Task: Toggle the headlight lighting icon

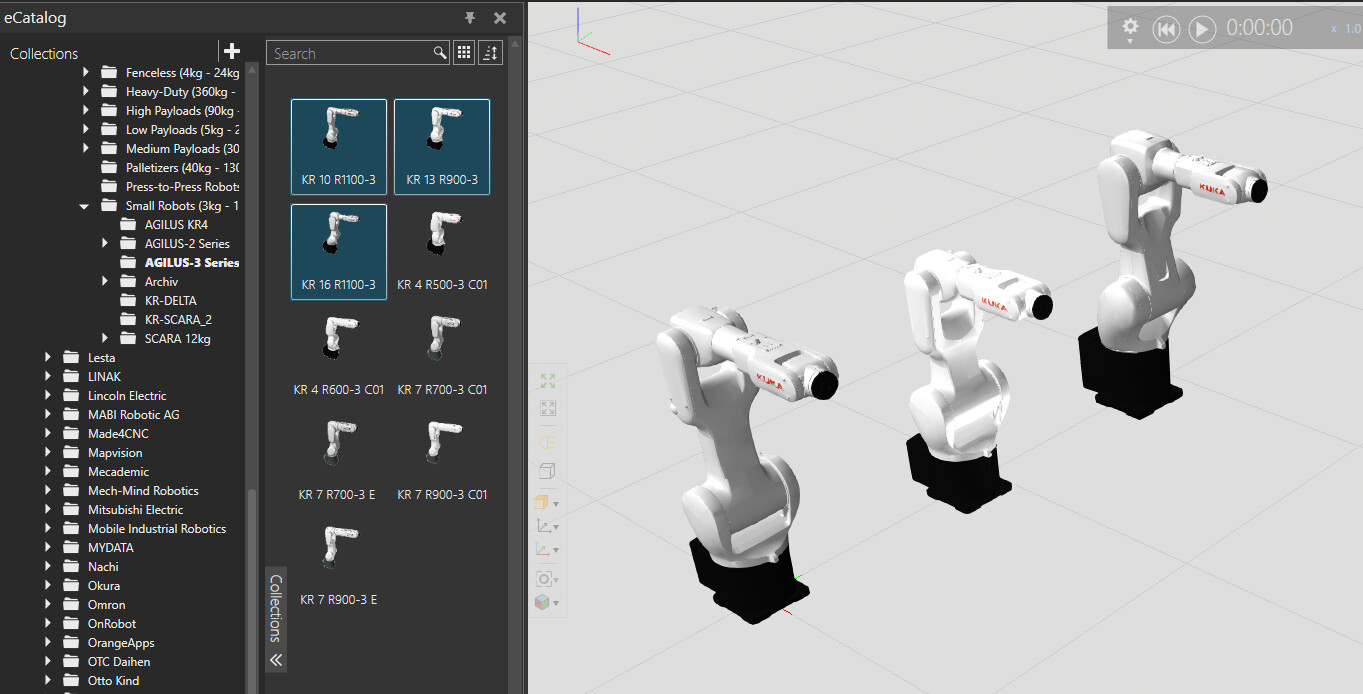Action: pos(547,442)
